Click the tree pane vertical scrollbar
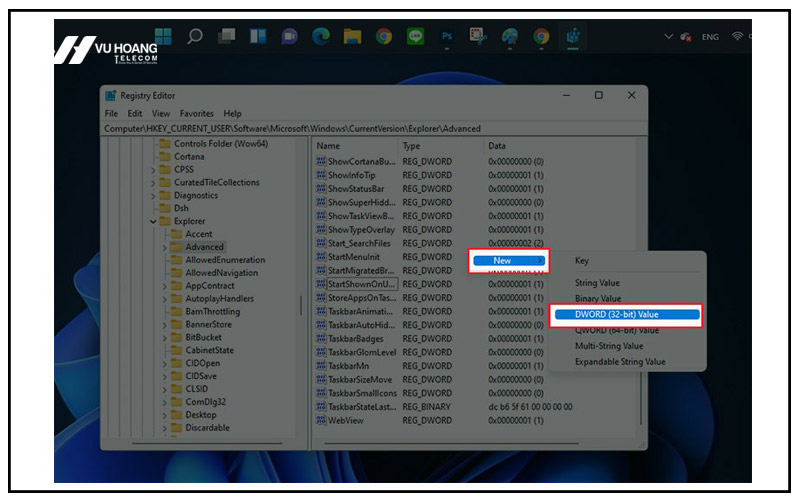800x500 pixels. (x=301, y=305)
